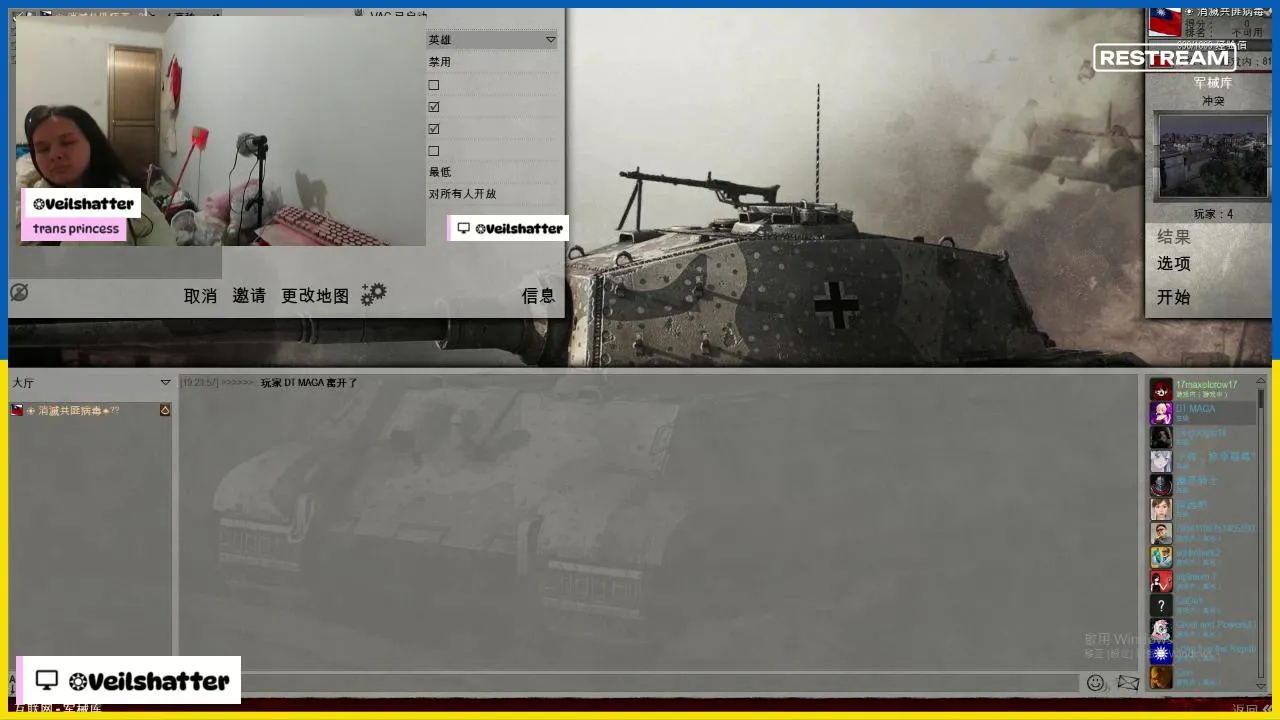Open 选项 options in right menu
Image resolution: width=1280 pixels, height=720 pixels.
(1174, 264)
